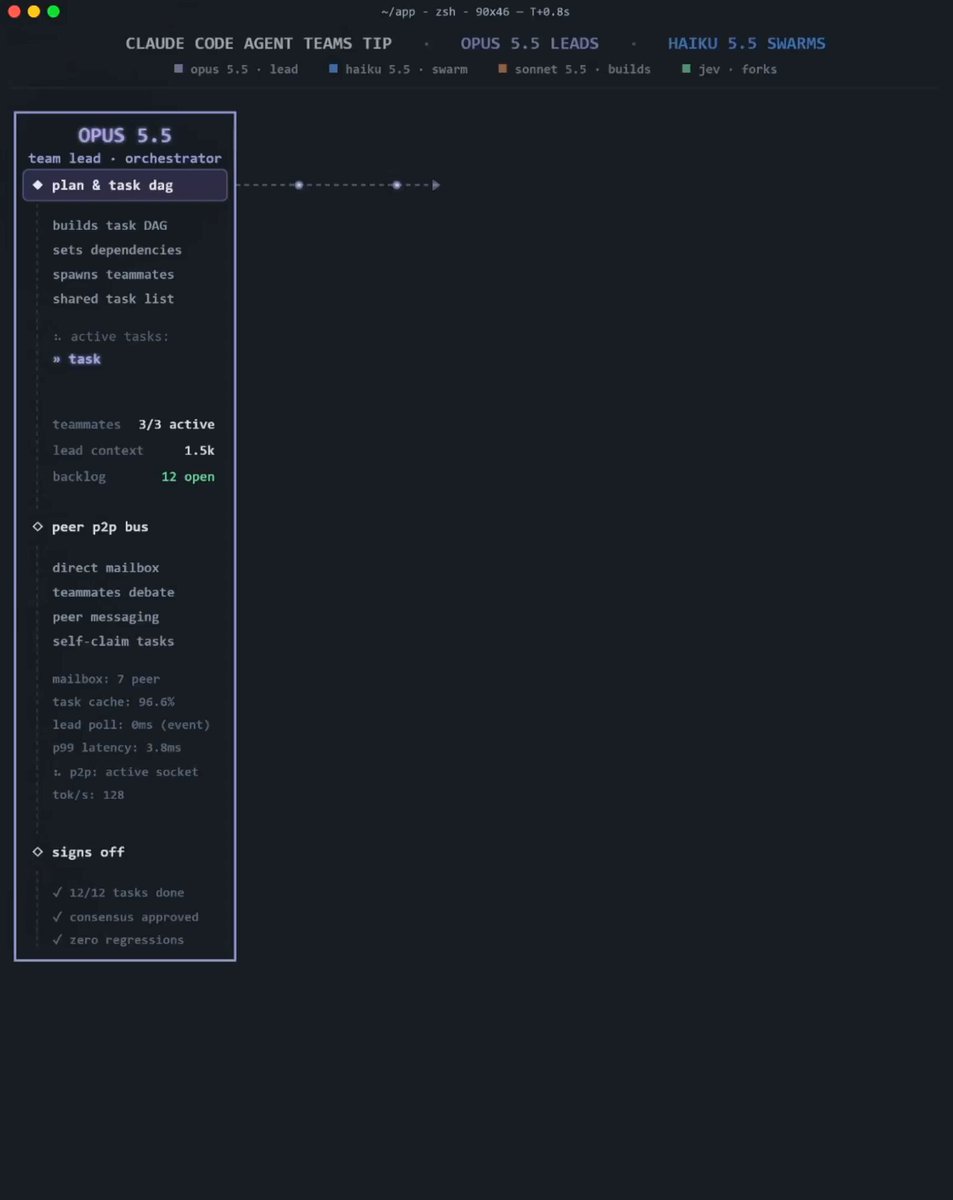
Task: Select the builds task DAG line
Action: pos(110,226)
